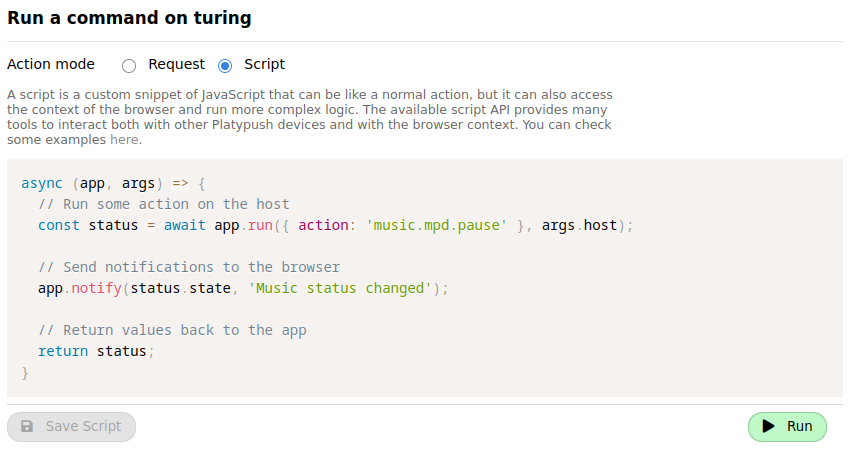Click the play icon on Run button

pos(768,426)
